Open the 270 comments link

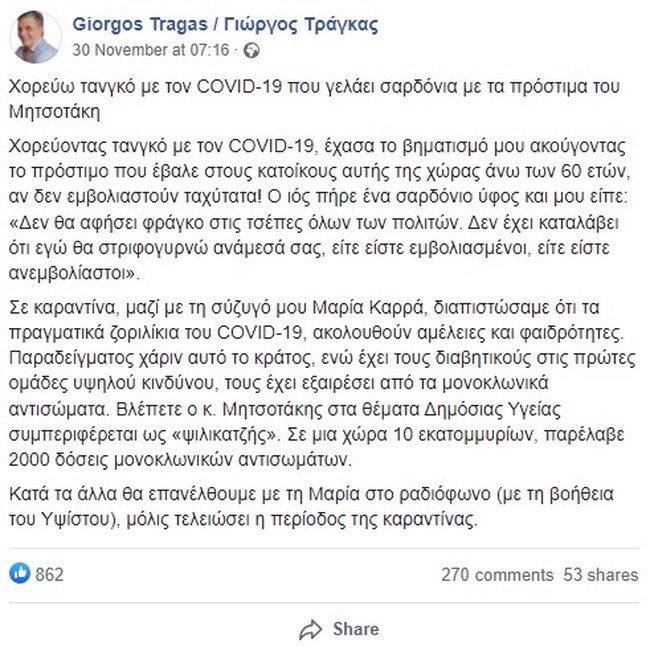tap(496, 575)
